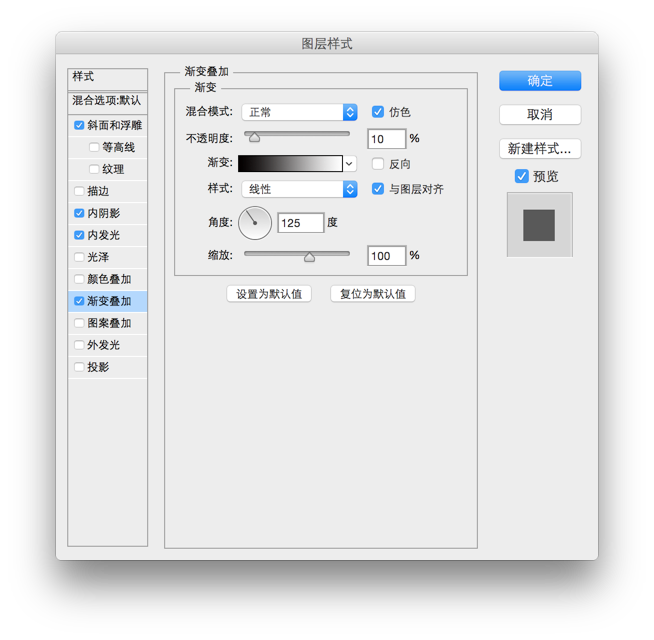Click the scale value field showing 100
Screen dimensions: 654x640
pyautogui.click(x=386, y=256)
